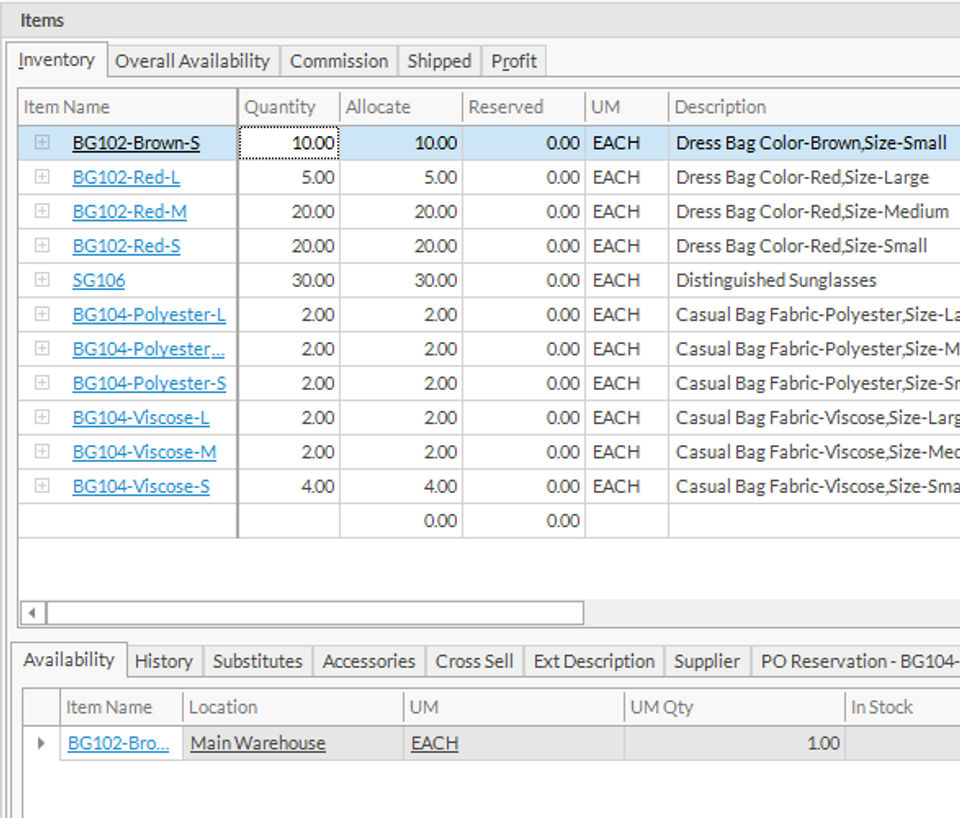Open the BG102-Red-M item link
The width and height of the screenshot is (960, 818).
coord(130,212)
